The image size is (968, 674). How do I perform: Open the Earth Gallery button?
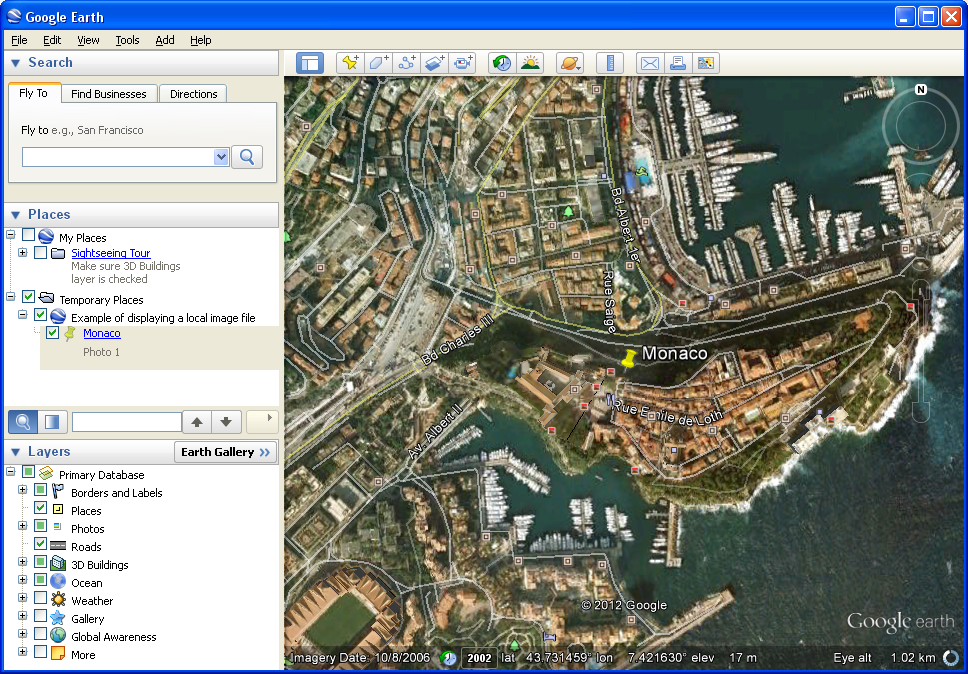tap(225, 452)
